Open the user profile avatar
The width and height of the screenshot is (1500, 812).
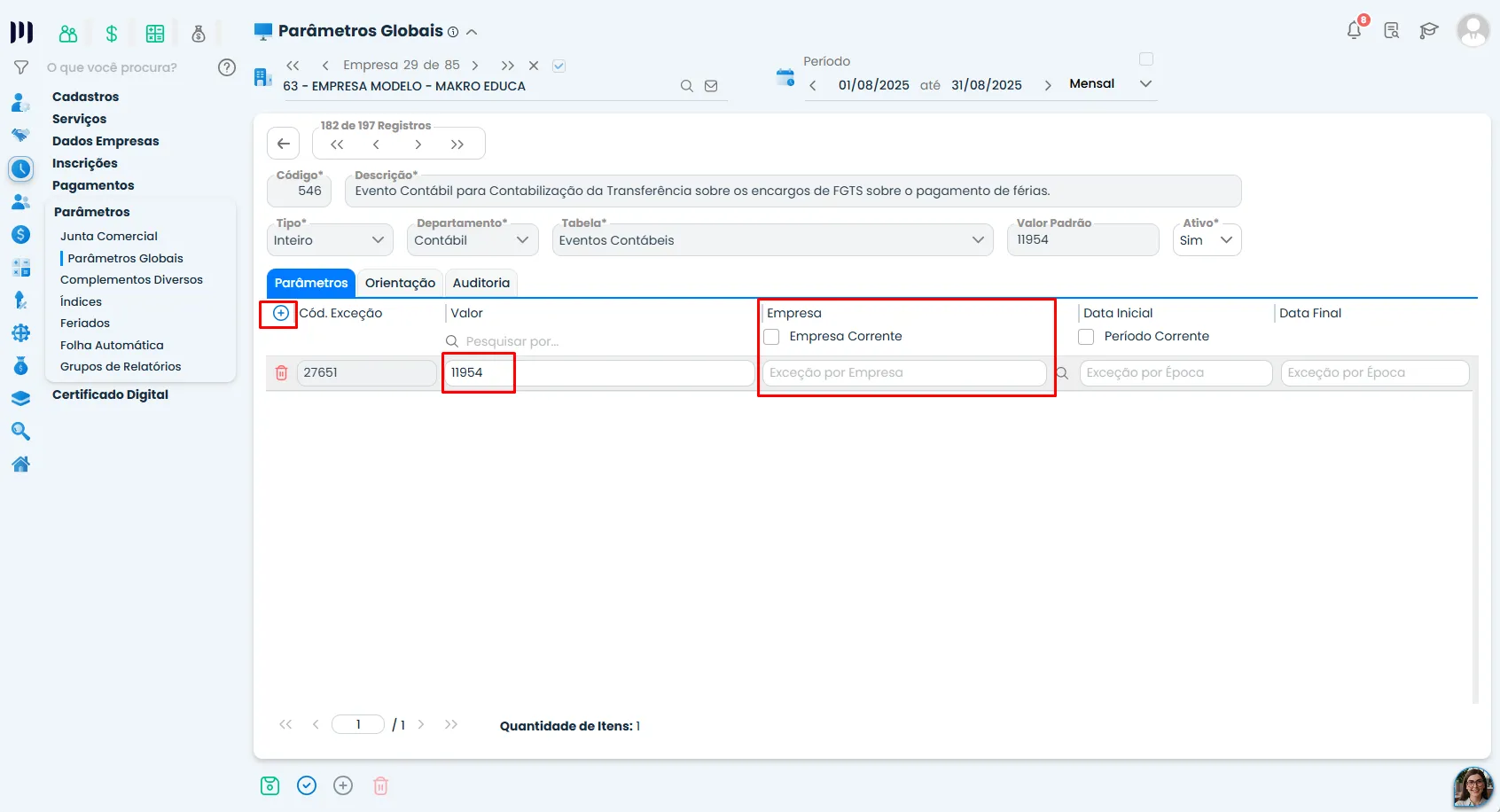[1473, 30]
